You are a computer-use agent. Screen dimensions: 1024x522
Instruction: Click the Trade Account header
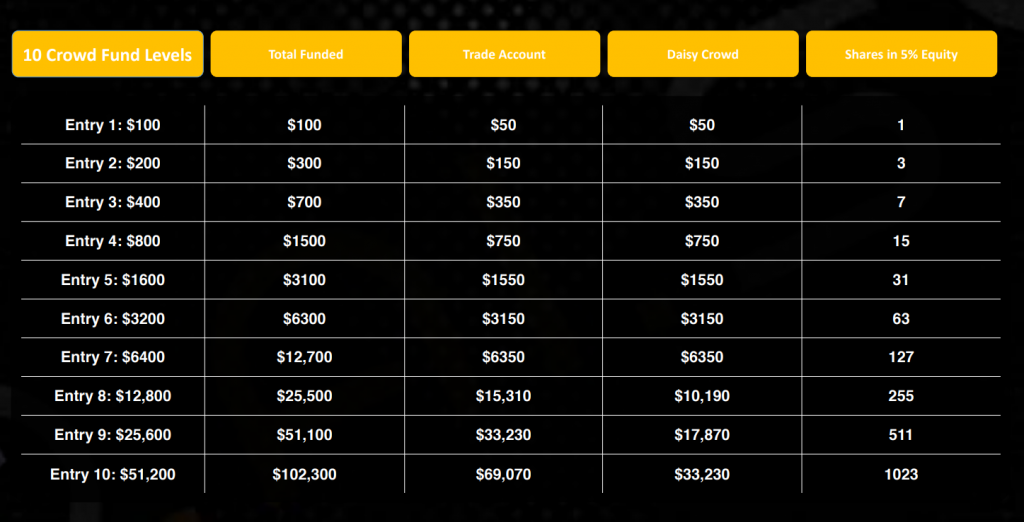[504, 54]
